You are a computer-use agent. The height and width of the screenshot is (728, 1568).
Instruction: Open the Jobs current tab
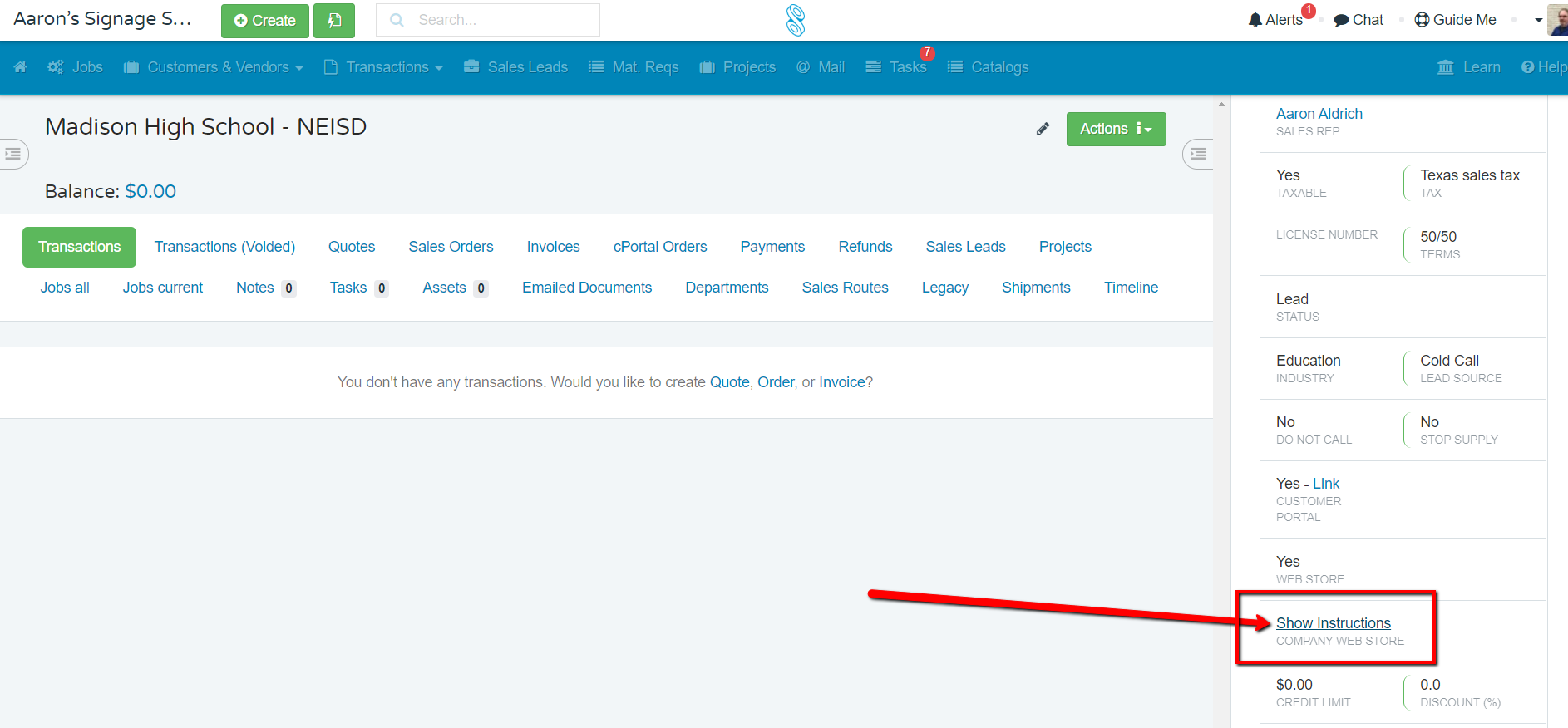pos(163,288)
